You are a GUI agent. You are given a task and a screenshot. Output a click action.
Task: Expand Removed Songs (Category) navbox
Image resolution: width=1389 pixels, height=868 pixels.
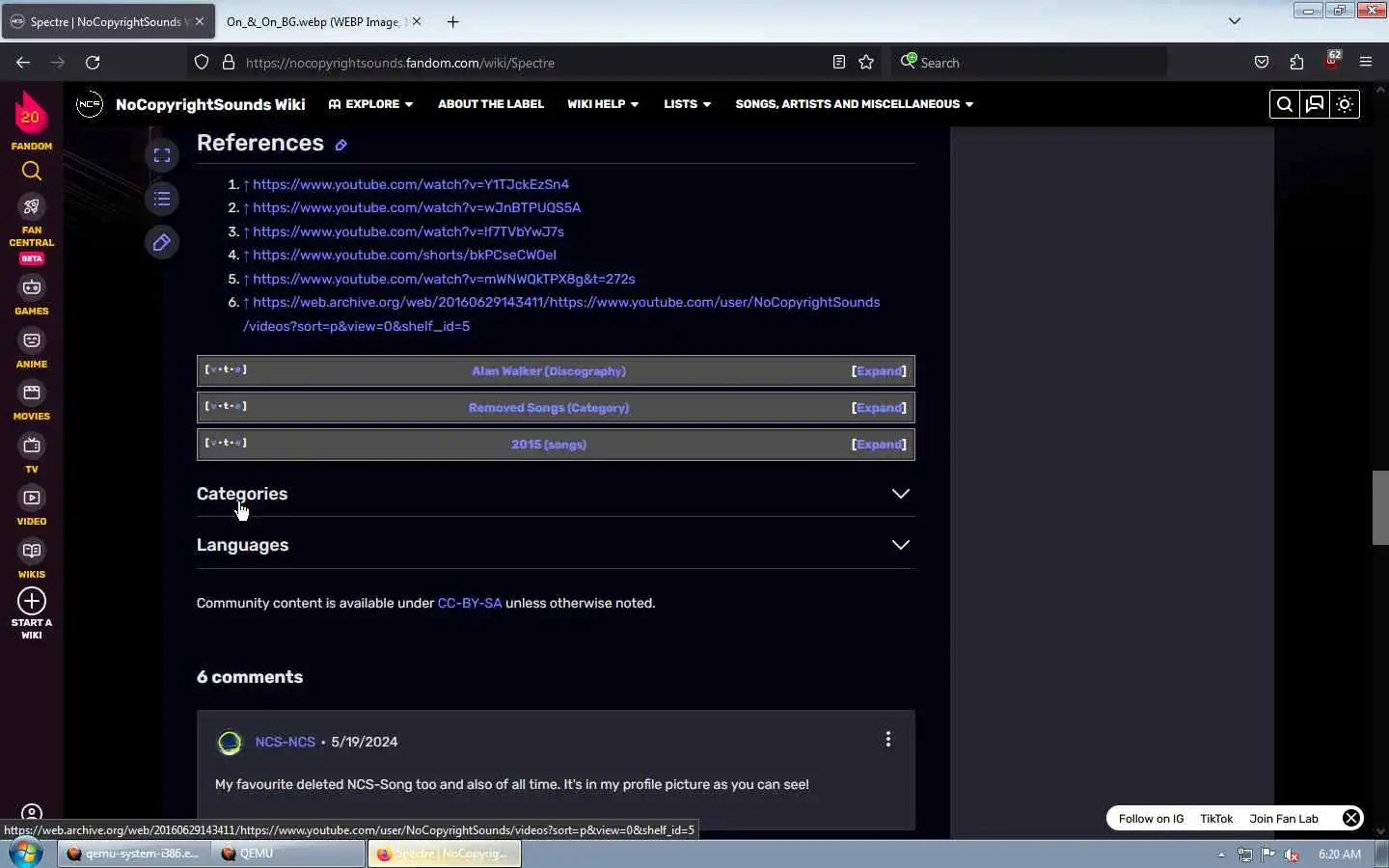[879, 408]
